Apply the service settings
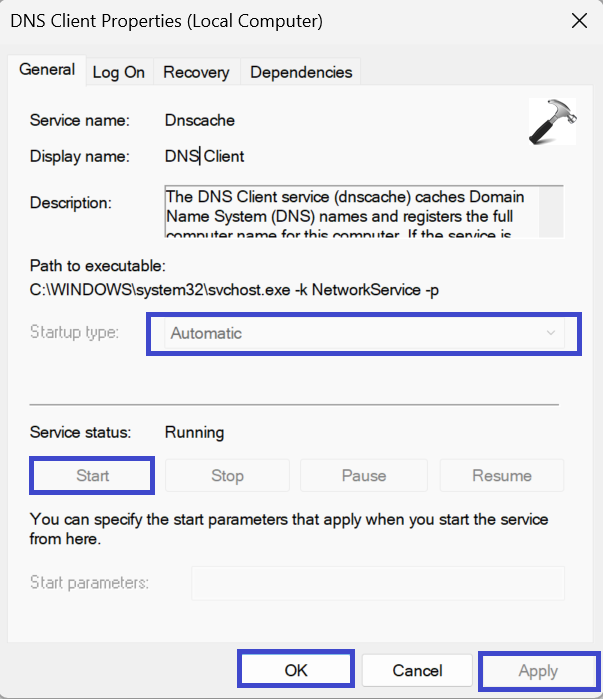The image size is (603, 699). (x=538, y=670)
